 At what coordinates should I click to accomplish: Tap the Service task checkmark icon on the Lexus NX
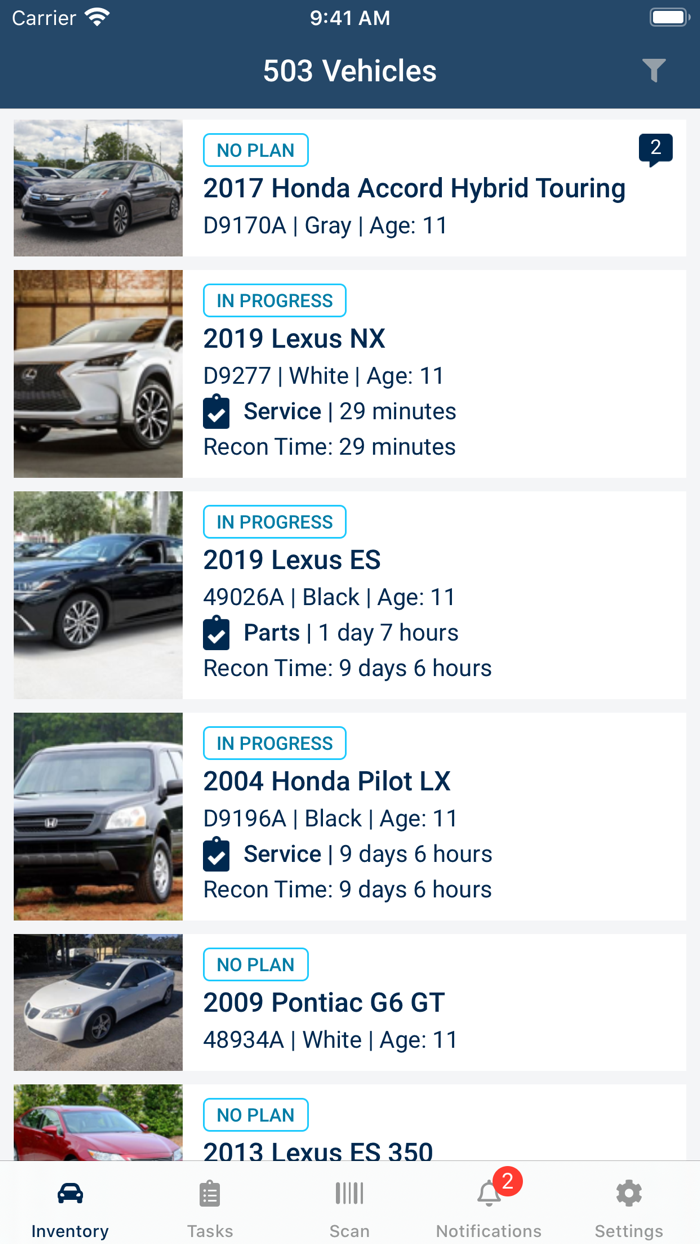tap(216, 411)
